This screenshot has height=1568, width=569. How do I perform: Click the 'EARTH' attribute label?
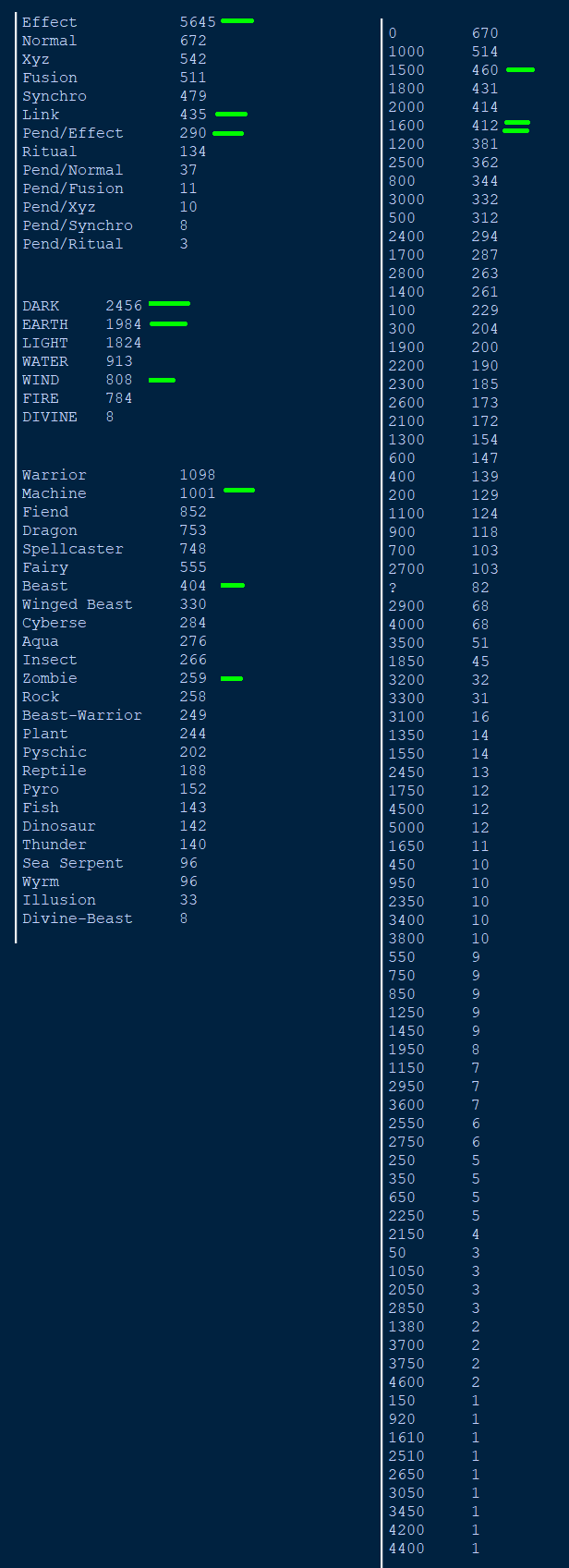(45, 324)
